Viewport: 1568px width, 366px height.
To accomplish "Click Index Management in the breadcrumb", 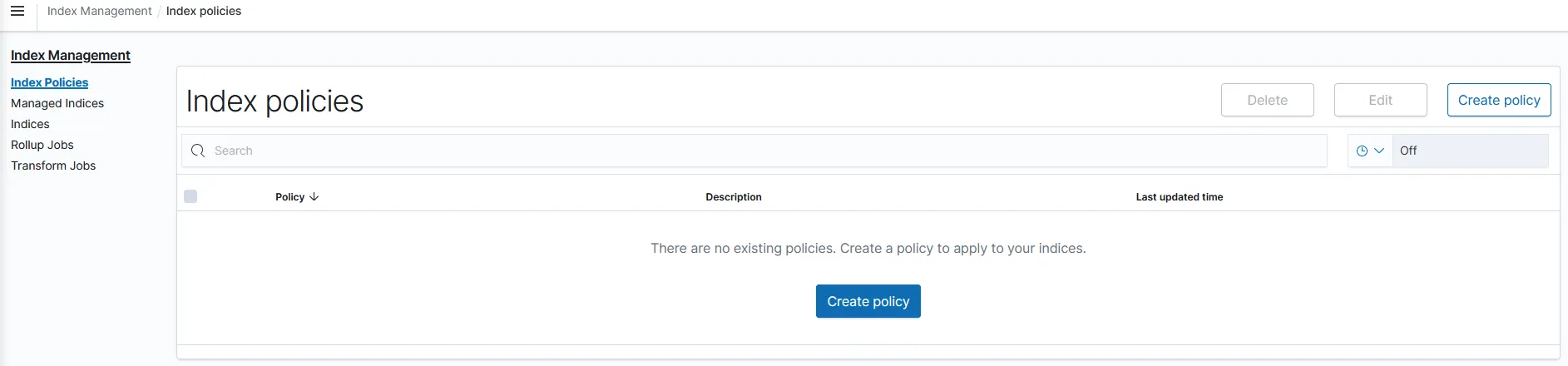I will (99, 11).
